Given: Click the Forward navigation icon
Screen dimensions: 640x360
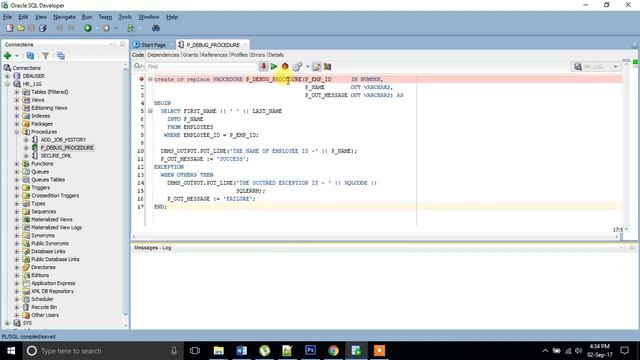Looking at the screenshot, I should [107, 28].
